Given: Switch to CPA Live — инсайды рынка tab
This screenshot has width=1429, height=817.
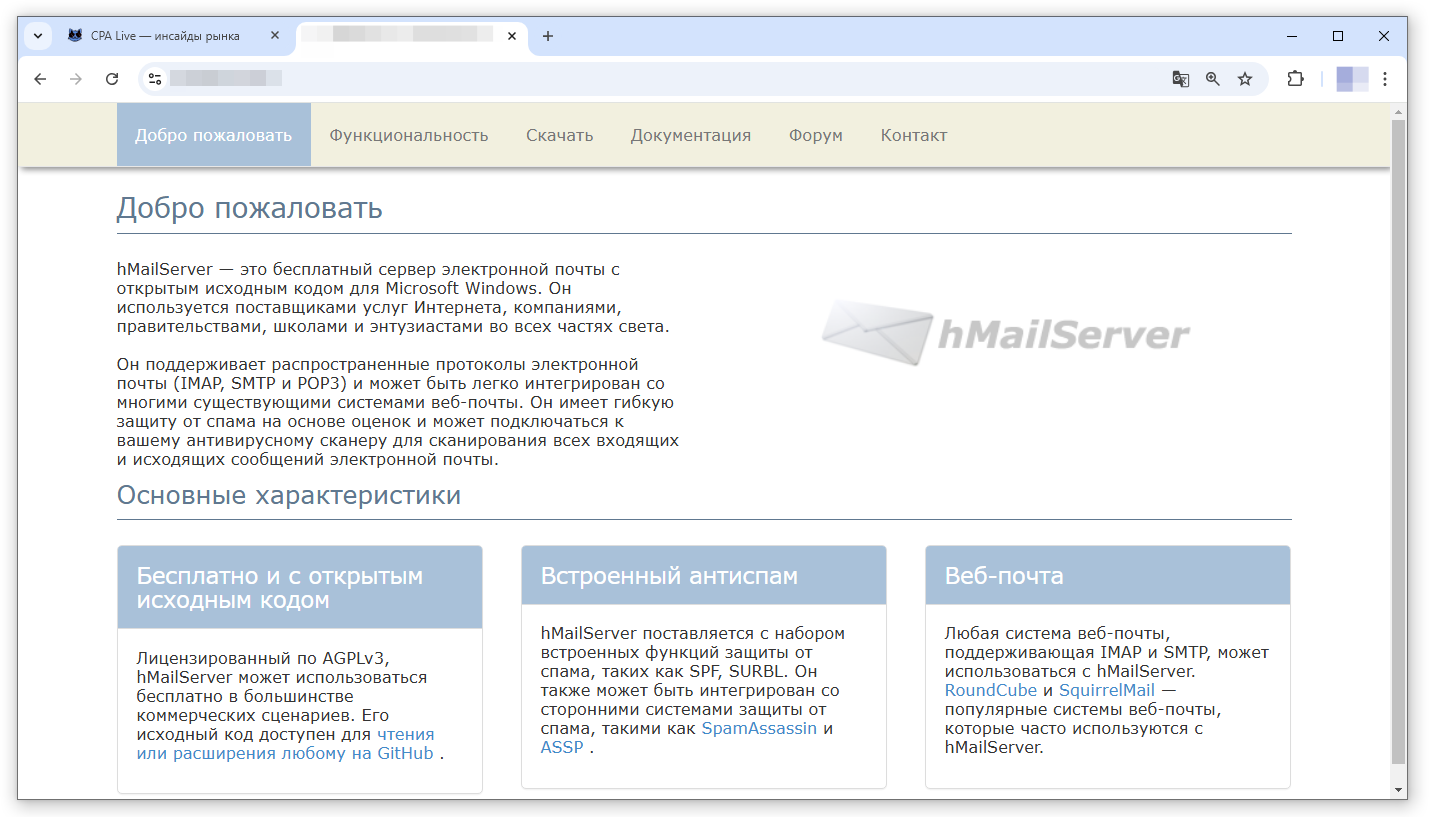Looking at the screenshot, I should (173, 36).
